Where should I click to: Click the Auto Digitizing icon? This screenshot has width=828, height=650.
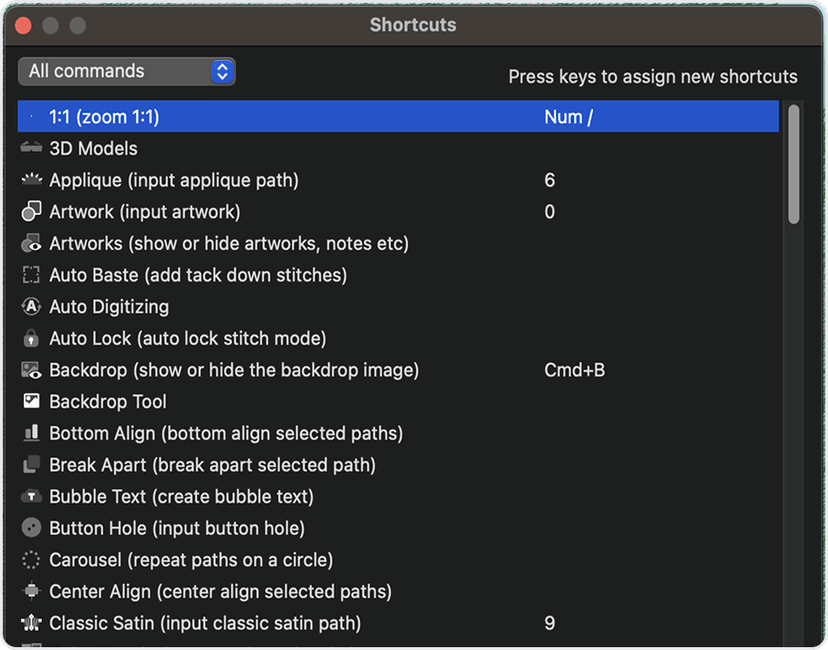pos(31,307)
